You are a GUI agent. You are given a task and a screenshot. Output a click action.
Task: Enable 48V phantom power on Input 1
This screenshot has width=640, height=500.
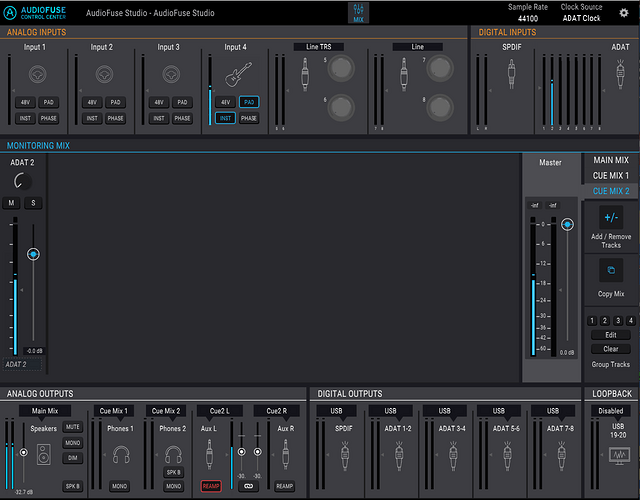coord(25,102)
